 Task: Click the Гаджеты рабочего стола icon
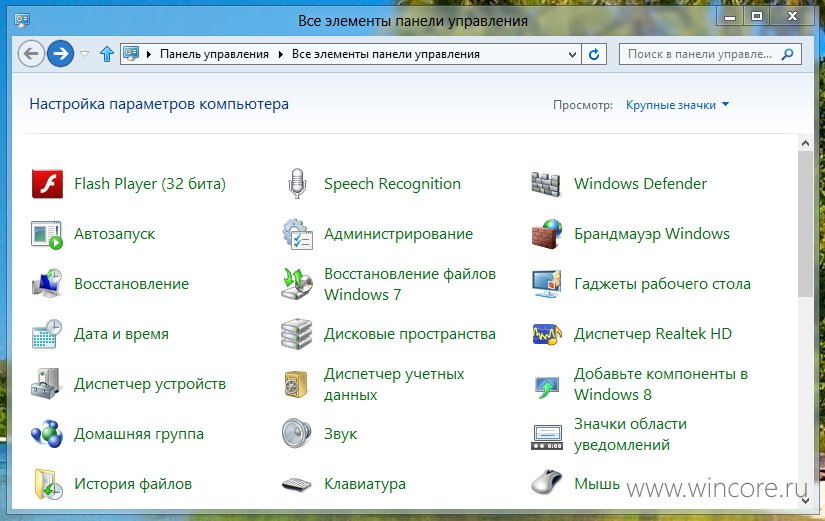[547, 284]
